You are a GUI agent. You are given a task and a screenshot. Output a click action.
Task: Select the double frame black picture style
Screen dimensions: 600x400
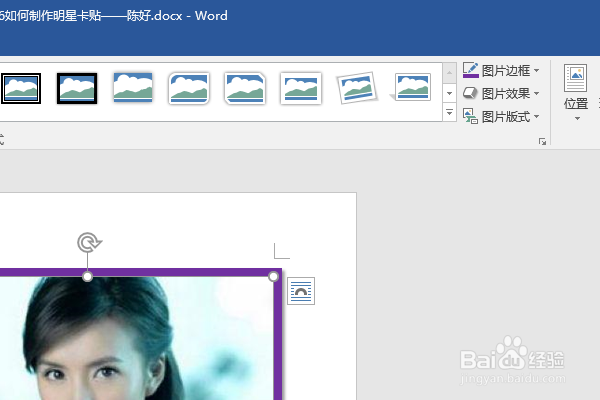[x=21, y=88]
